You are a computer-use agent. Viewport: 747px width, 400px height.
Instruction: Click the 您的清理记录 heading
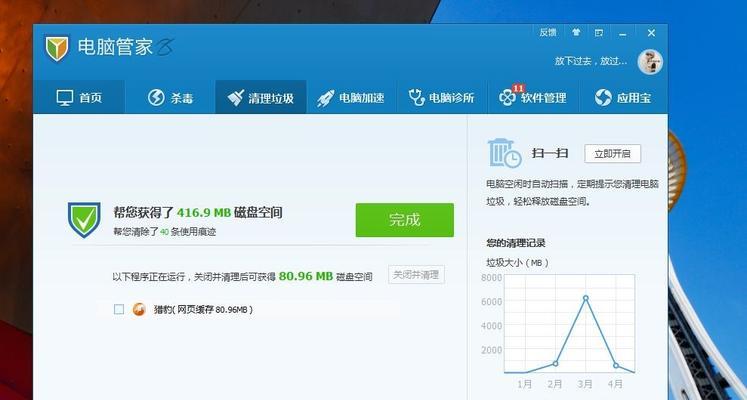pos(515,243)
